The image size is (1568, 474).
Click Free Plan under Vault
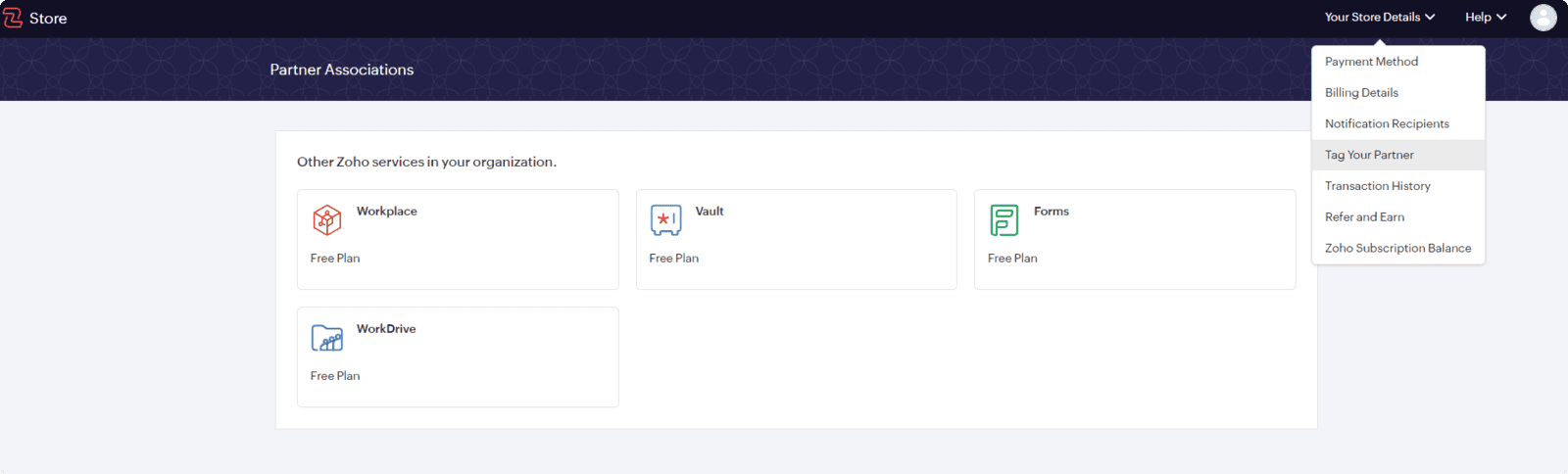(x=674, y=259)
